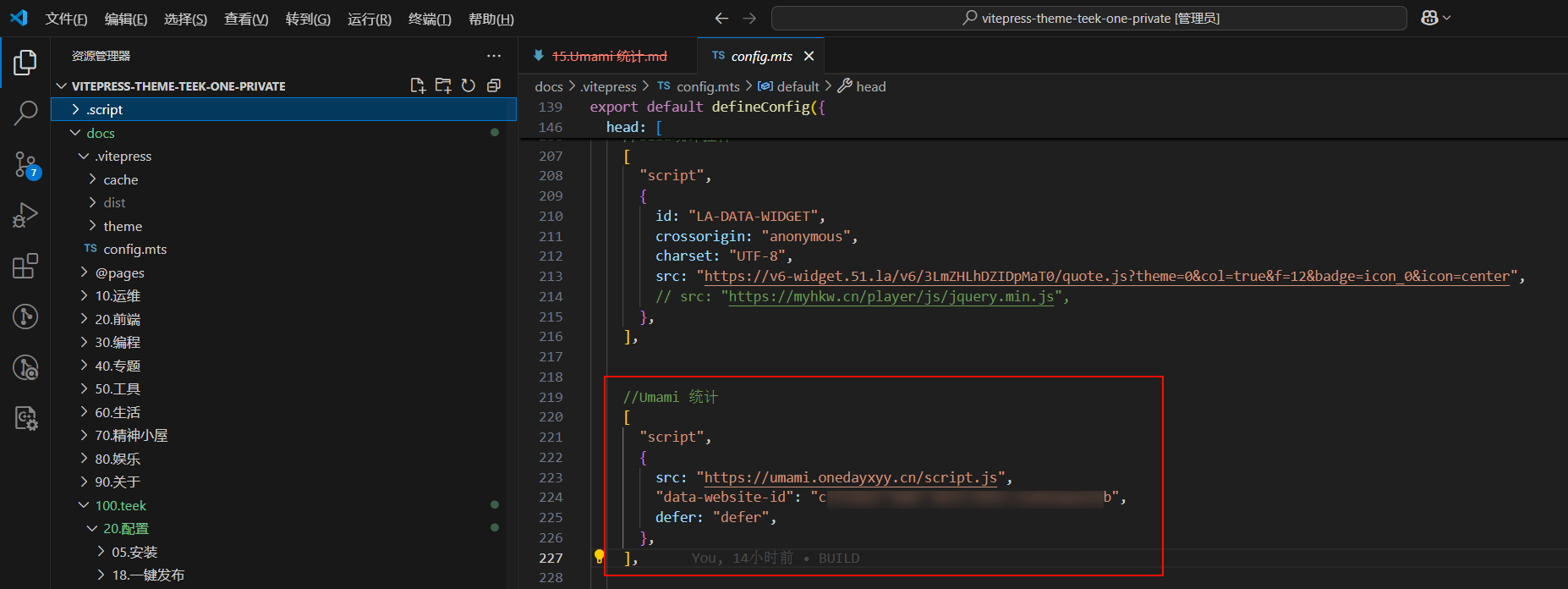1568x589 pixels.
Task: Open the Extensions view
Action: [25, 266]
